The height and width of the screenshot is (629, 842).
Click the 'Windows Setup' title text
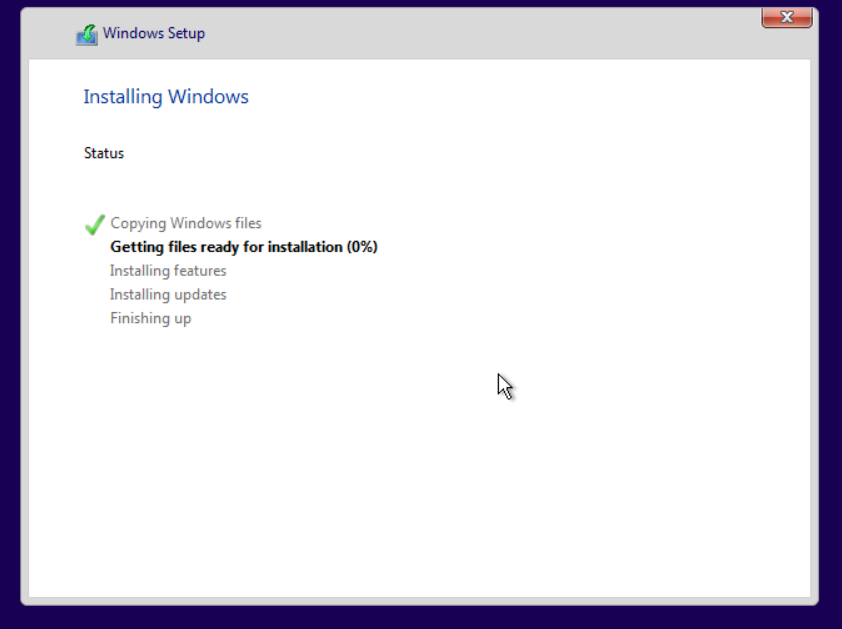pyautogui.click(x=154, y=33)
